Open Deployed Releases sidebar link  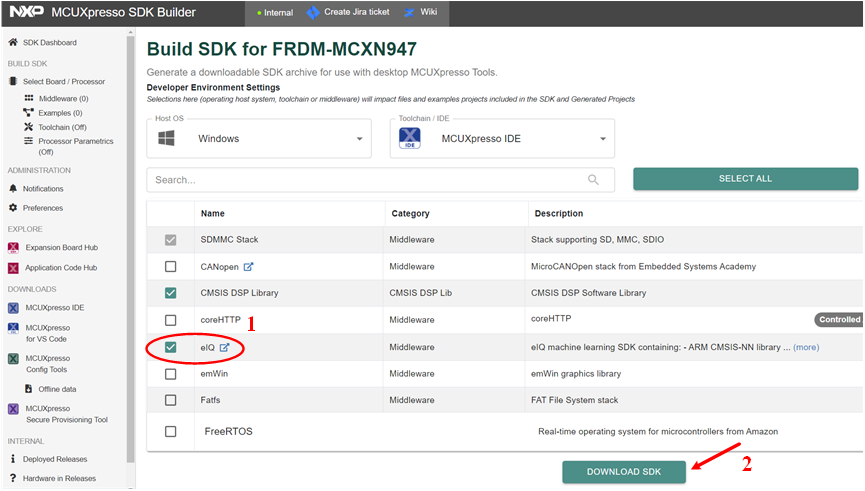pos(55,459)
